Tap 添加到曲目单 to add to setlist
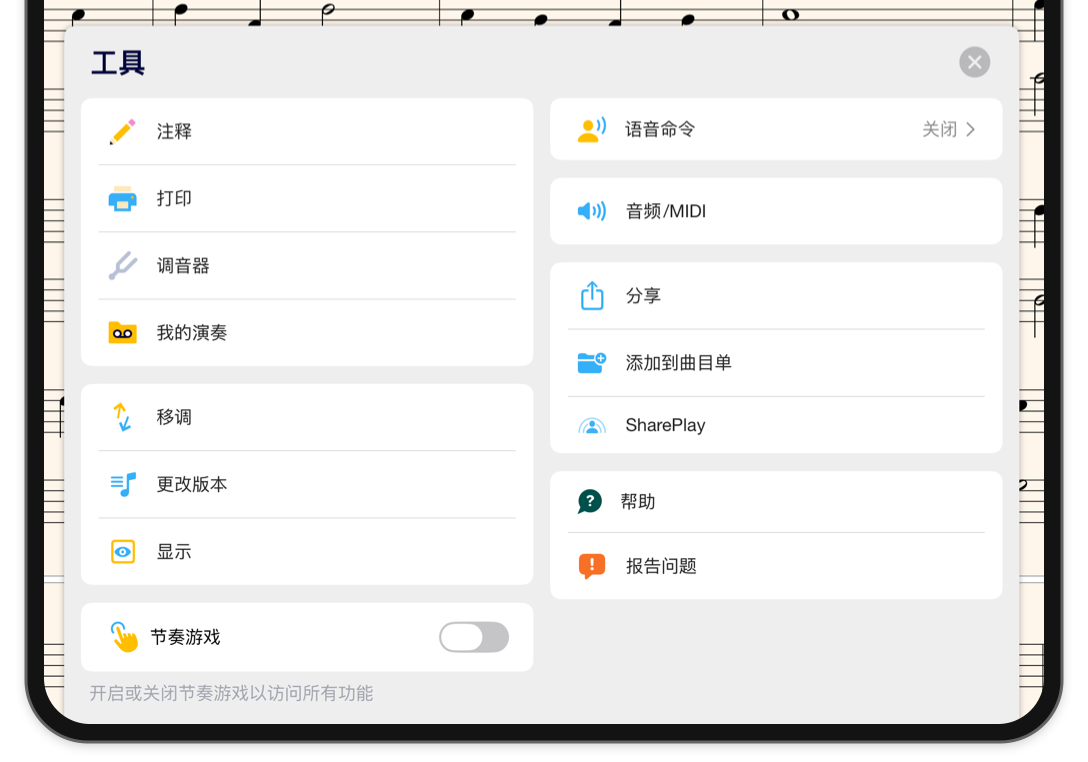Viewport: 1088px width, 762px height. [x=776, y=362]
